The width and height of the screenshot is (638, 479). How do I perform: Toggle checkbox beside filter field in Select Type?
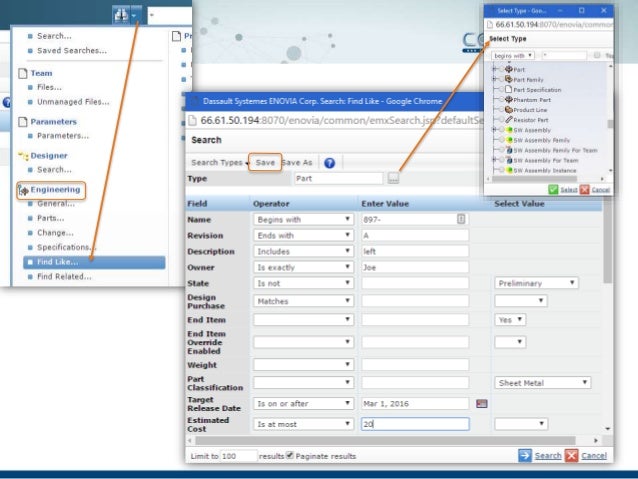click(596, 55)
